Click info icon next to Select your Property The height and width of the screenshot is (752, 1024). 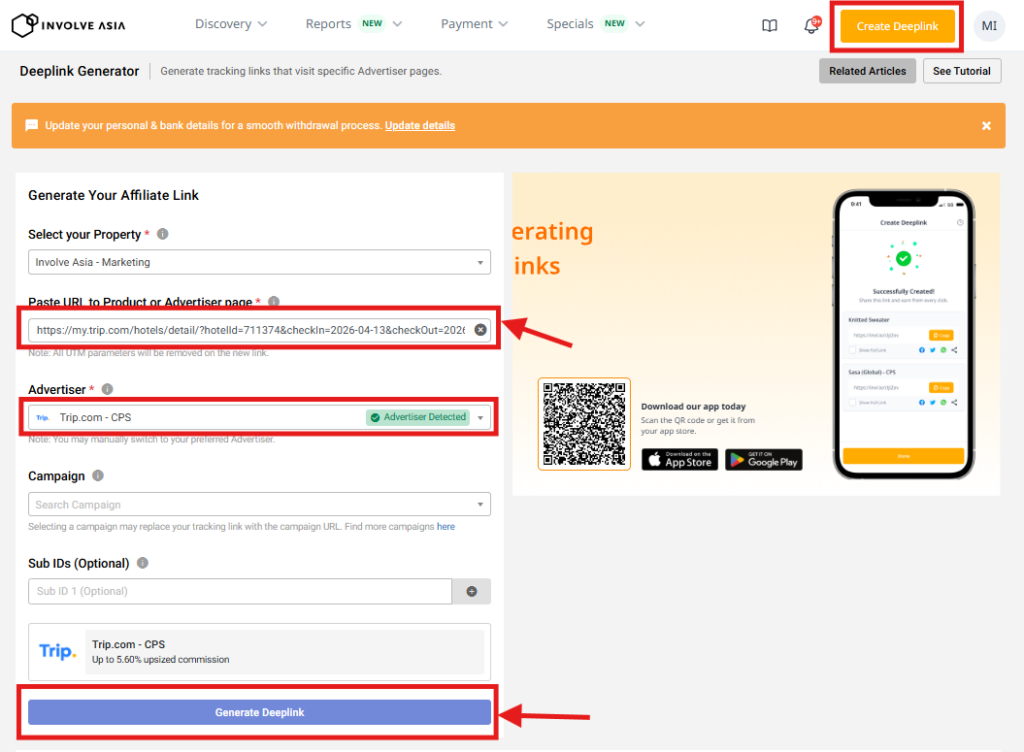pos(163,234)
